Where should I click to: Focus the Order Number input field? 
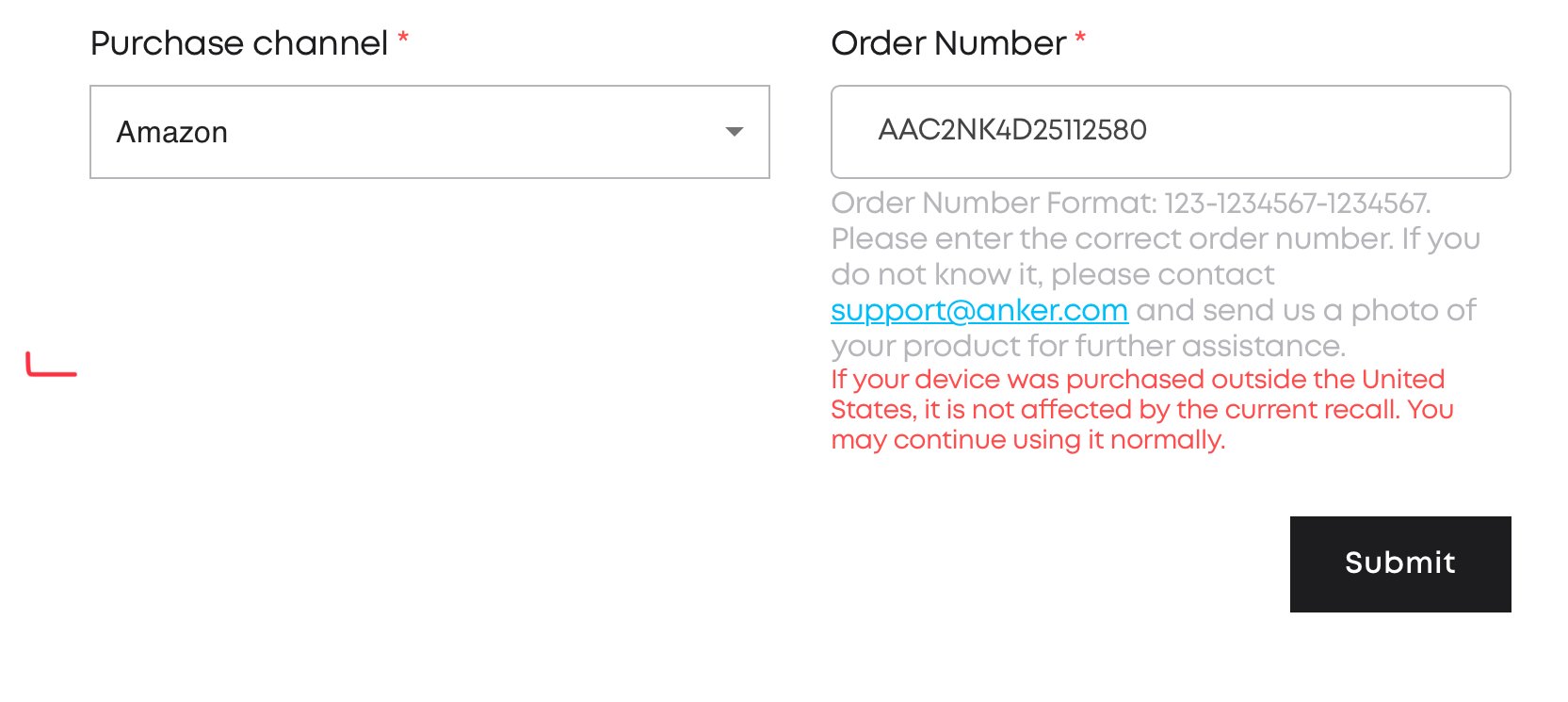[1318, 132]
